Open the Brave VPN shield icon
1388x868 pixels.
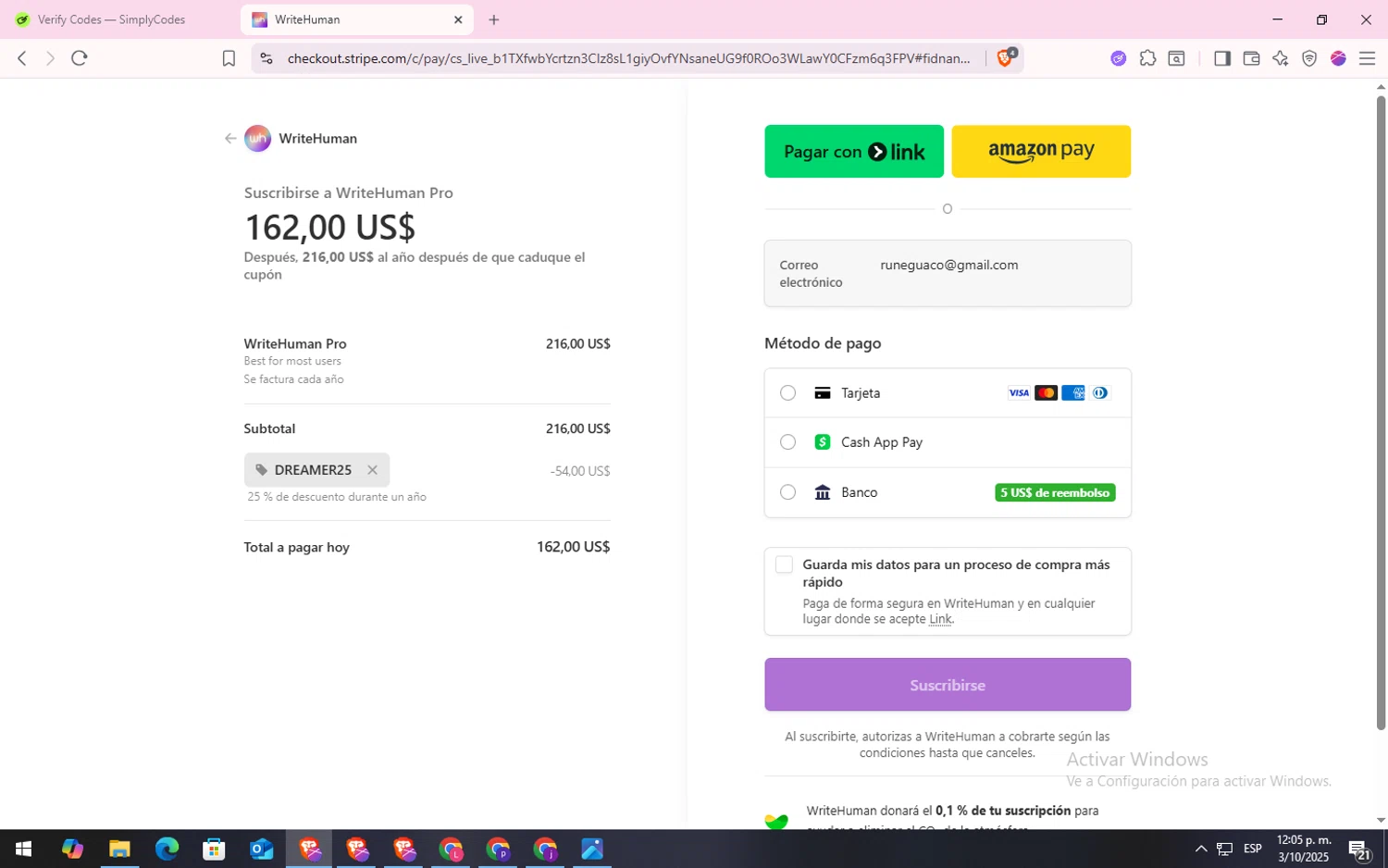tap(1309, 58)
